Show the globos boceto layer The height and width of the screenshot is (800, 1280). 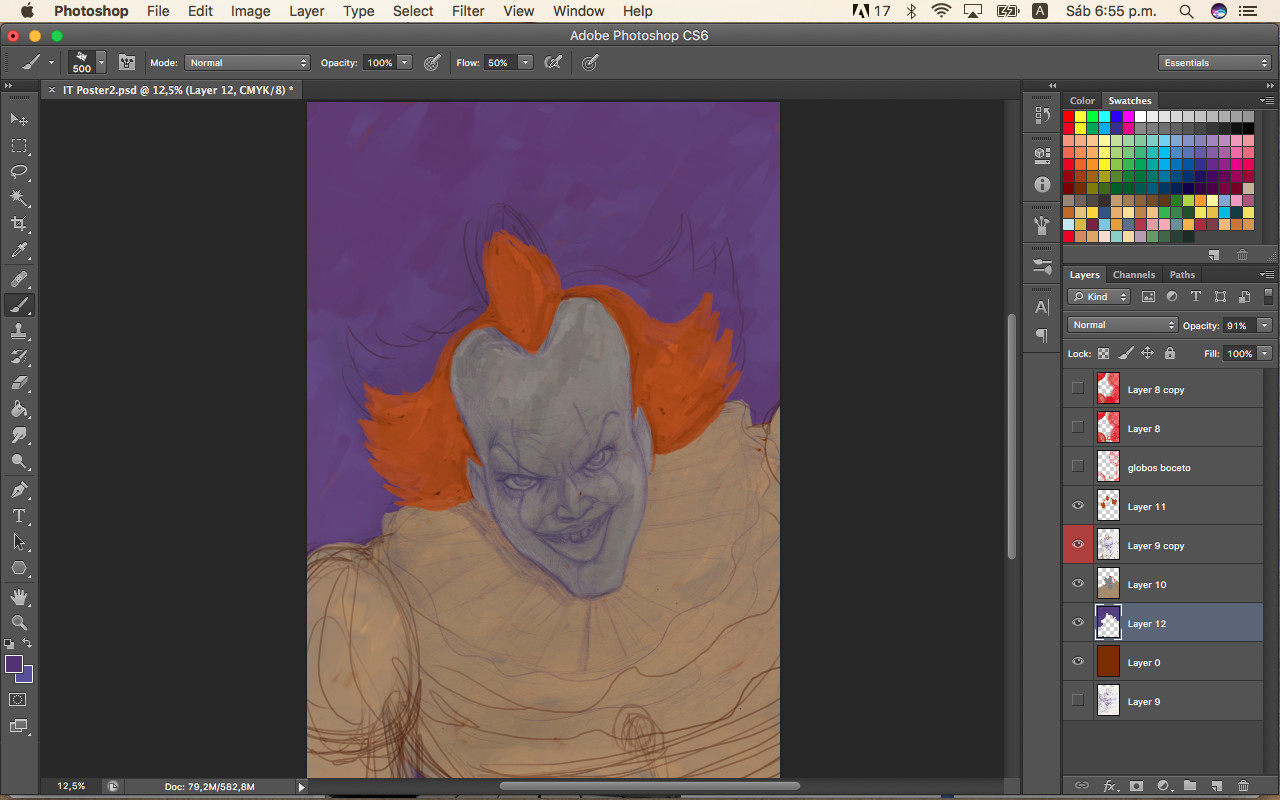pyautogui.click(x=1077, y=467)
